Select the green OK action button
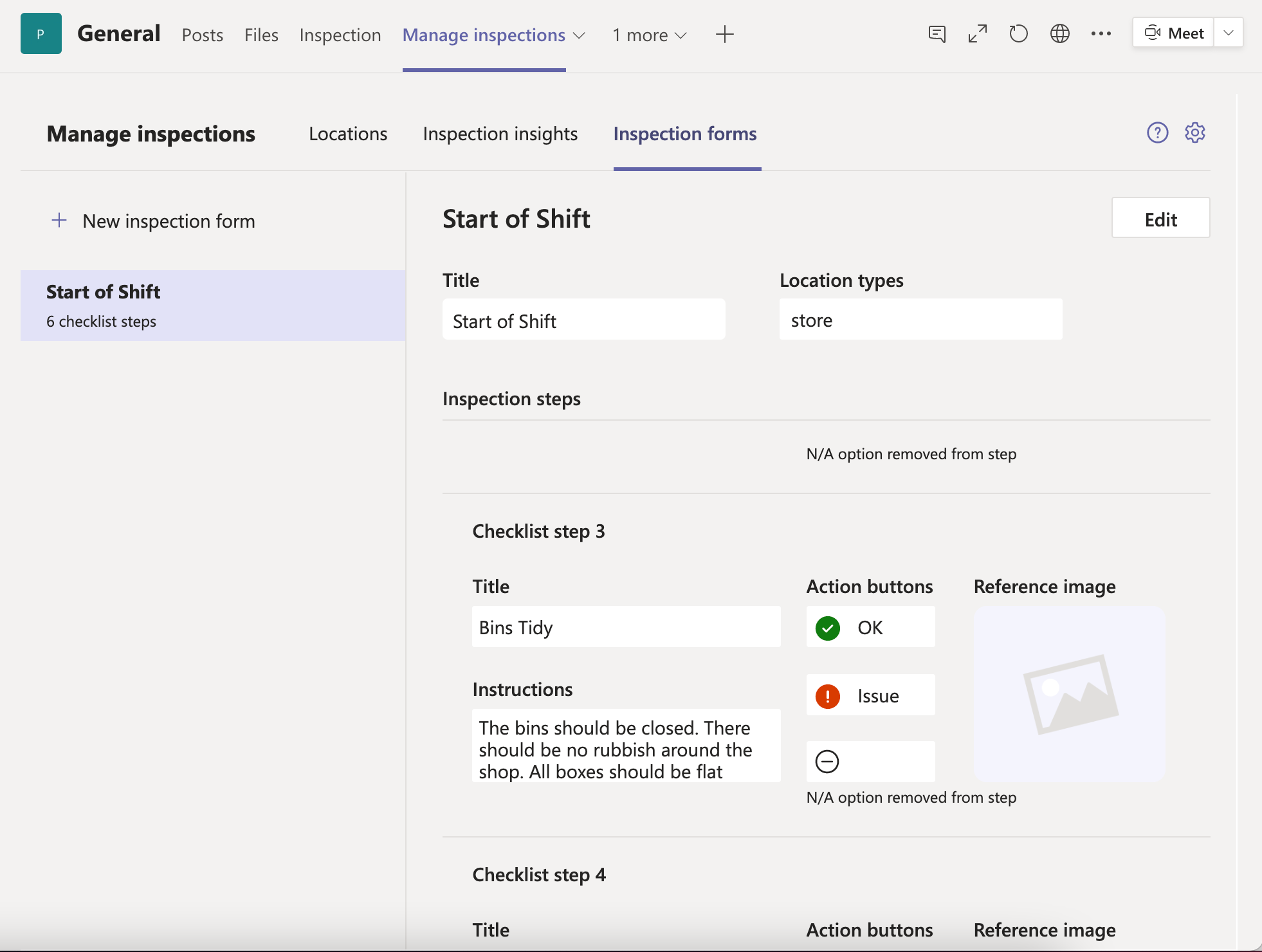This screenshot has height=952, width=1262. [x=870, y=627]
